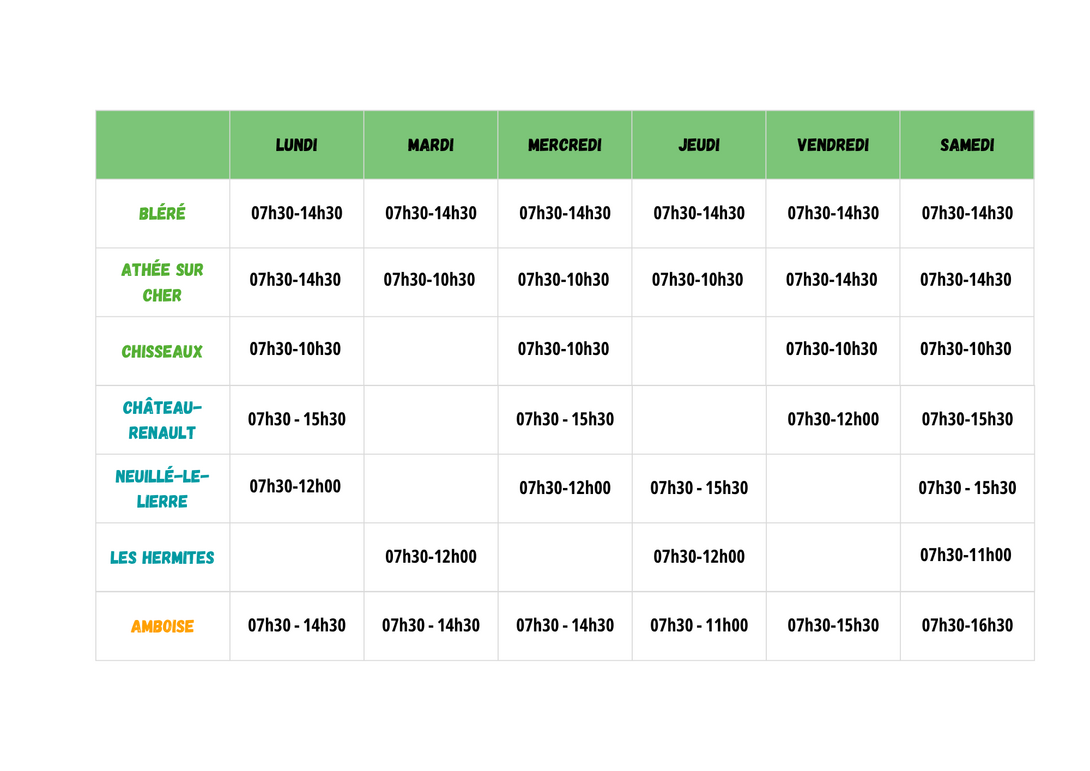Click the NEUILLÉ-LE-LIERRE row label
This screenshot has height=771, width=1090.
click(162, 489)
